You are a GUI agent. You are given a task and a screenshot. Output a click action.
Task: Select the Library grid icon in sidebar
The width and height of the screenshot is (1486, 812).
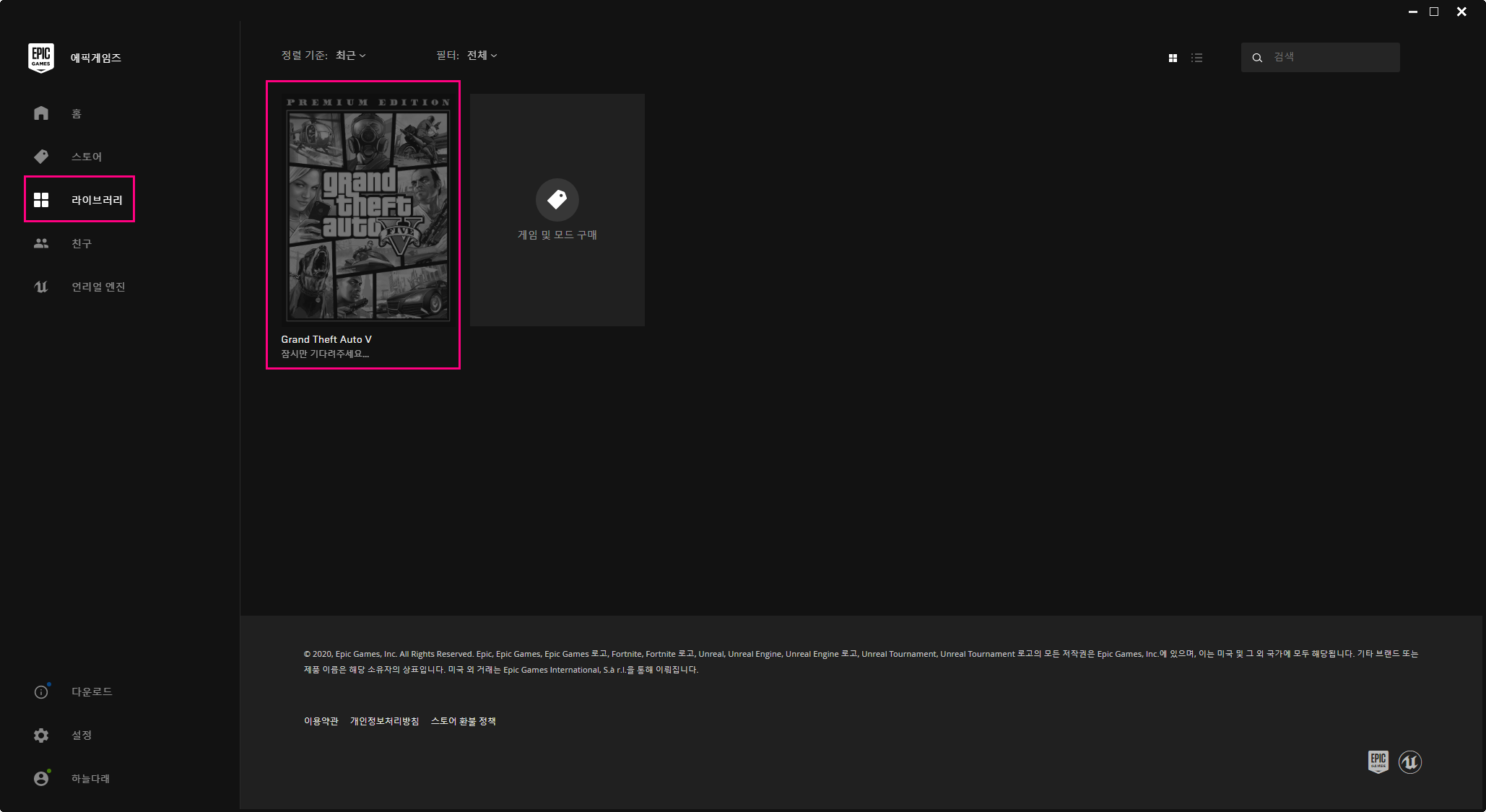pos(41,200)
